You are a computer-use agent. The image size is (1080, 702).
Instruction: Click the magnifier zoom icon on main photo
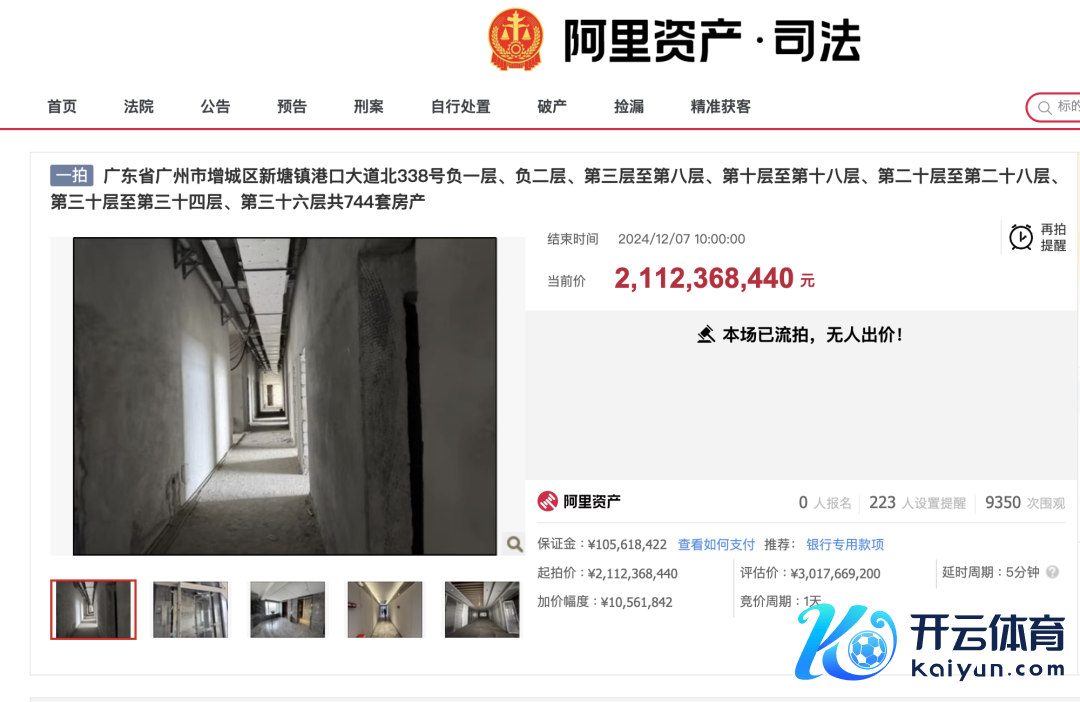(x=515, y=544)
